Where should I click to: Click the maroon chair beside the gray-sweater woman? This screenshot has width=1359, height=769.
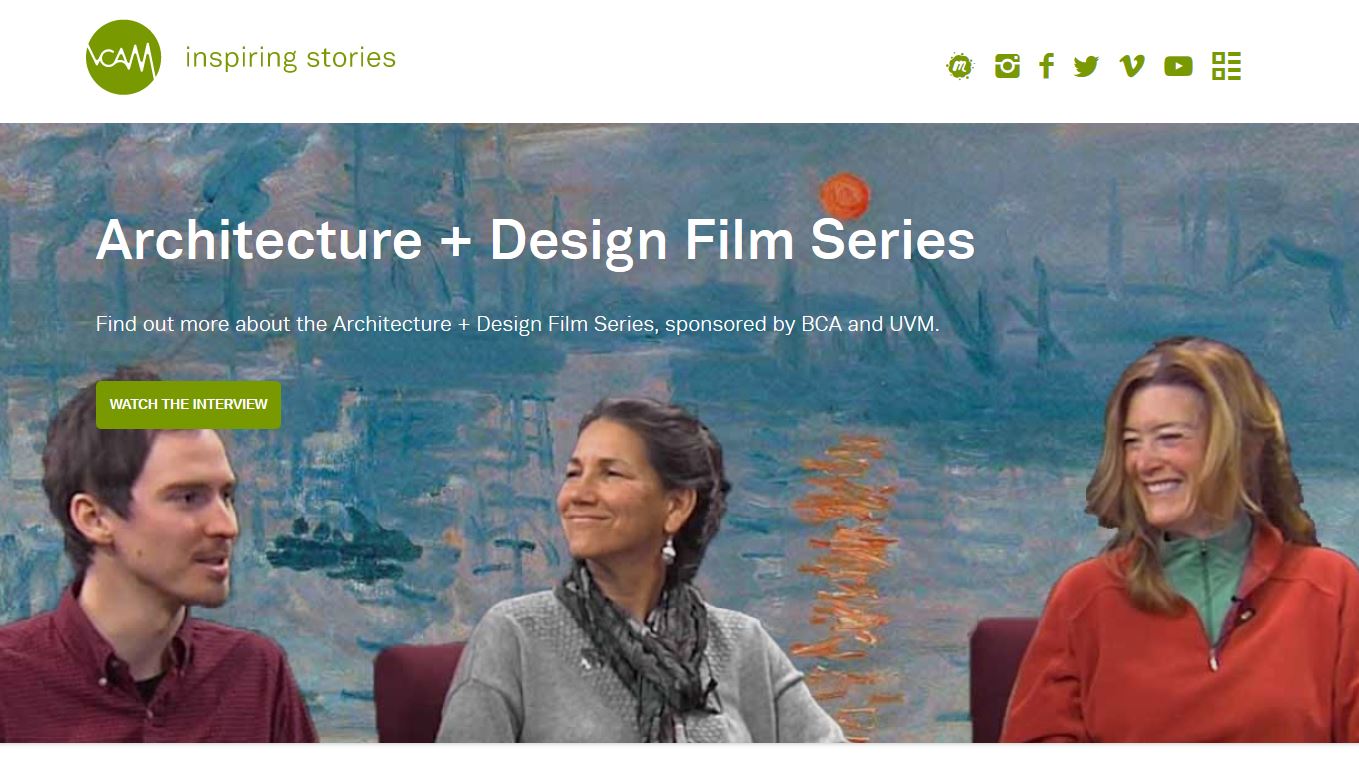coord(415,690)
